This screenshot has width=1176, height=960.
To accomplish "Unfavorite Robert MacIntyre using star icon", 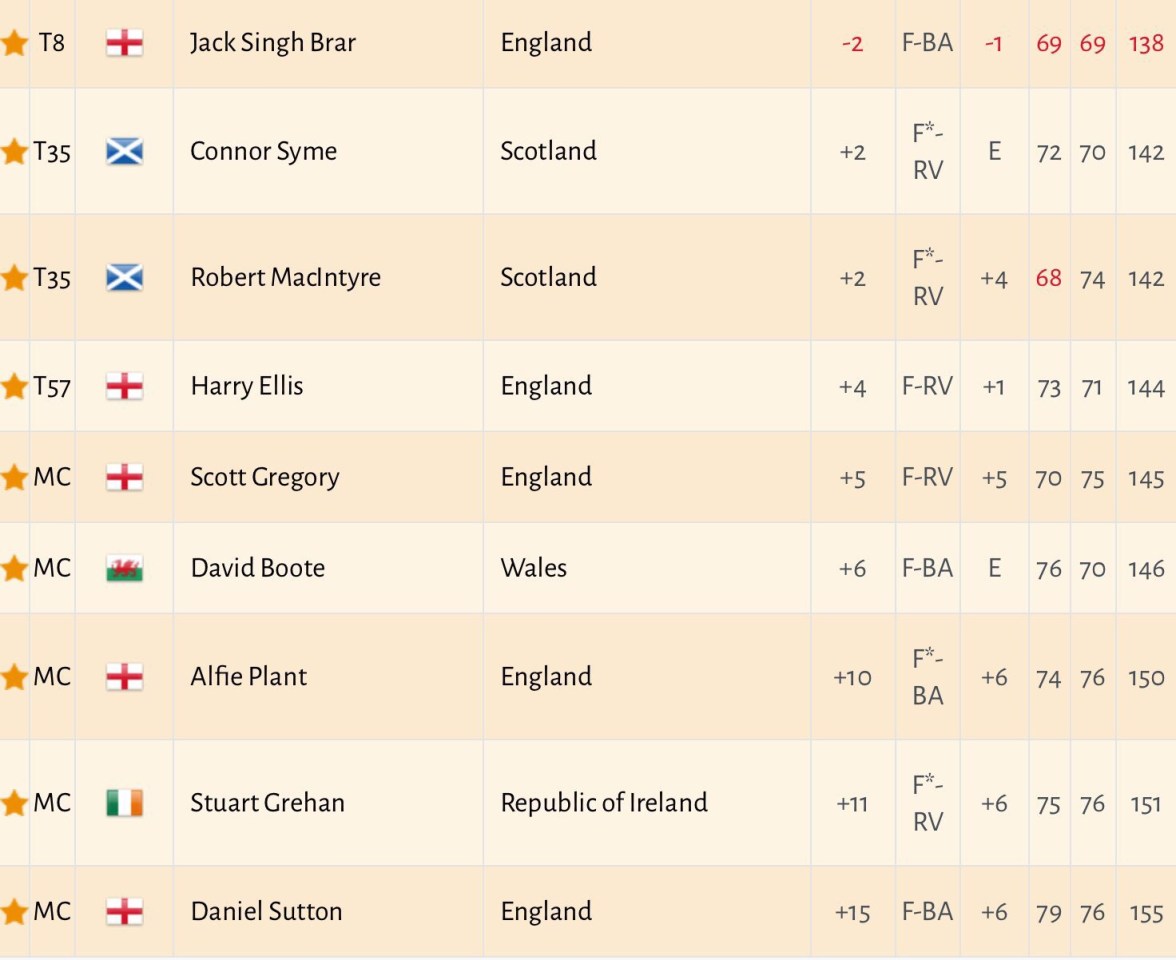I will coord(14,278).
